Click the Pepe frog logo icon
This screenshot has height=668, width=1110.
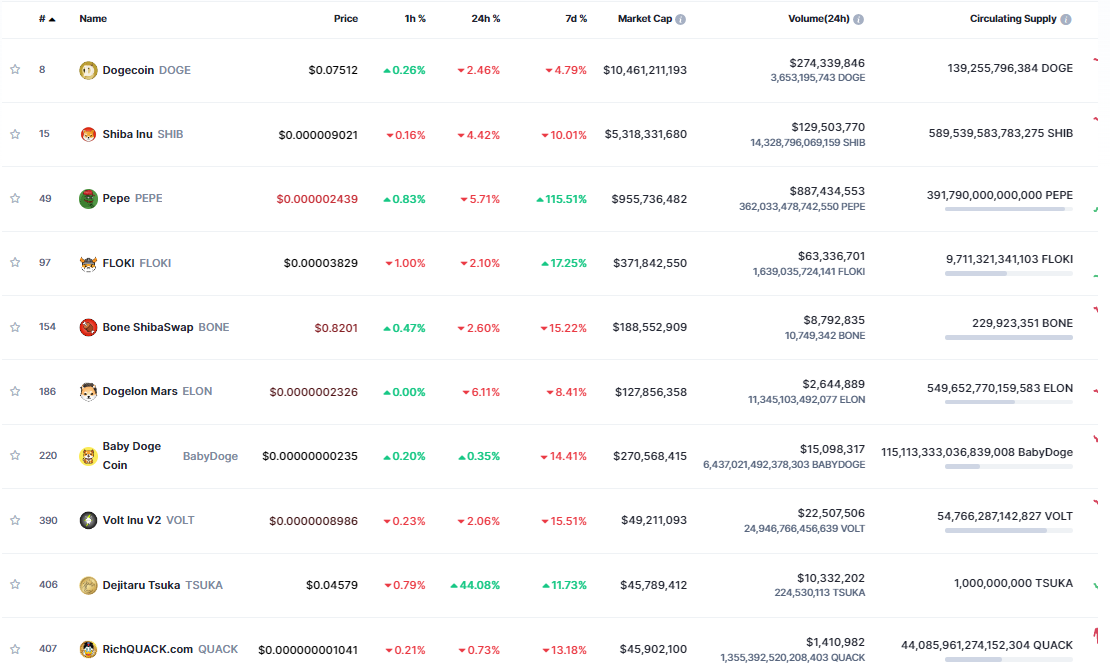pos(88,198)
